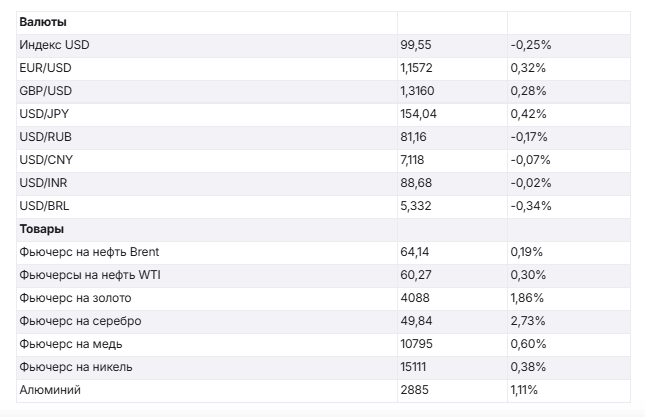Select the "Алюминий" row label
645x417 pixels.
point(50,390)
